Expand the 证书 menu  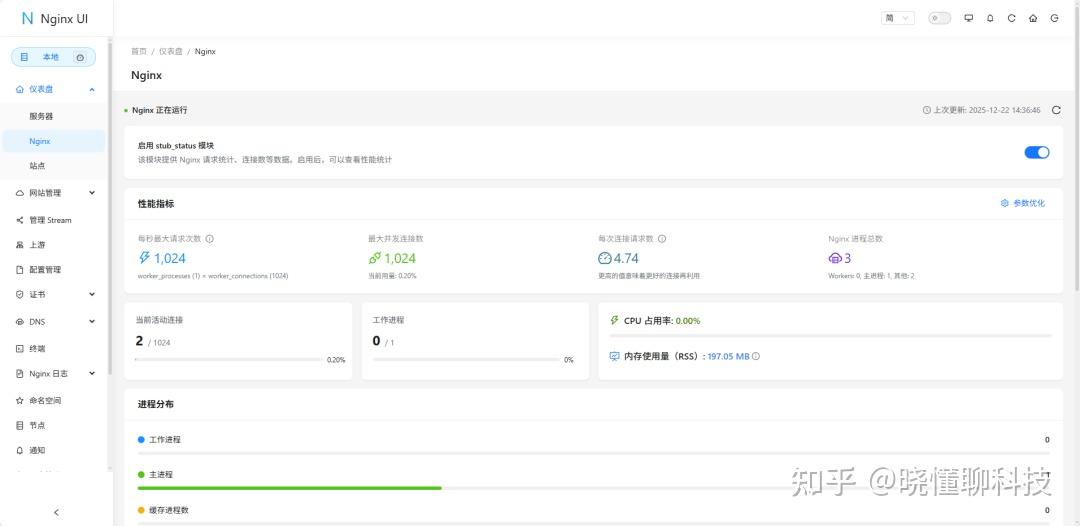(x=55, y=295)
